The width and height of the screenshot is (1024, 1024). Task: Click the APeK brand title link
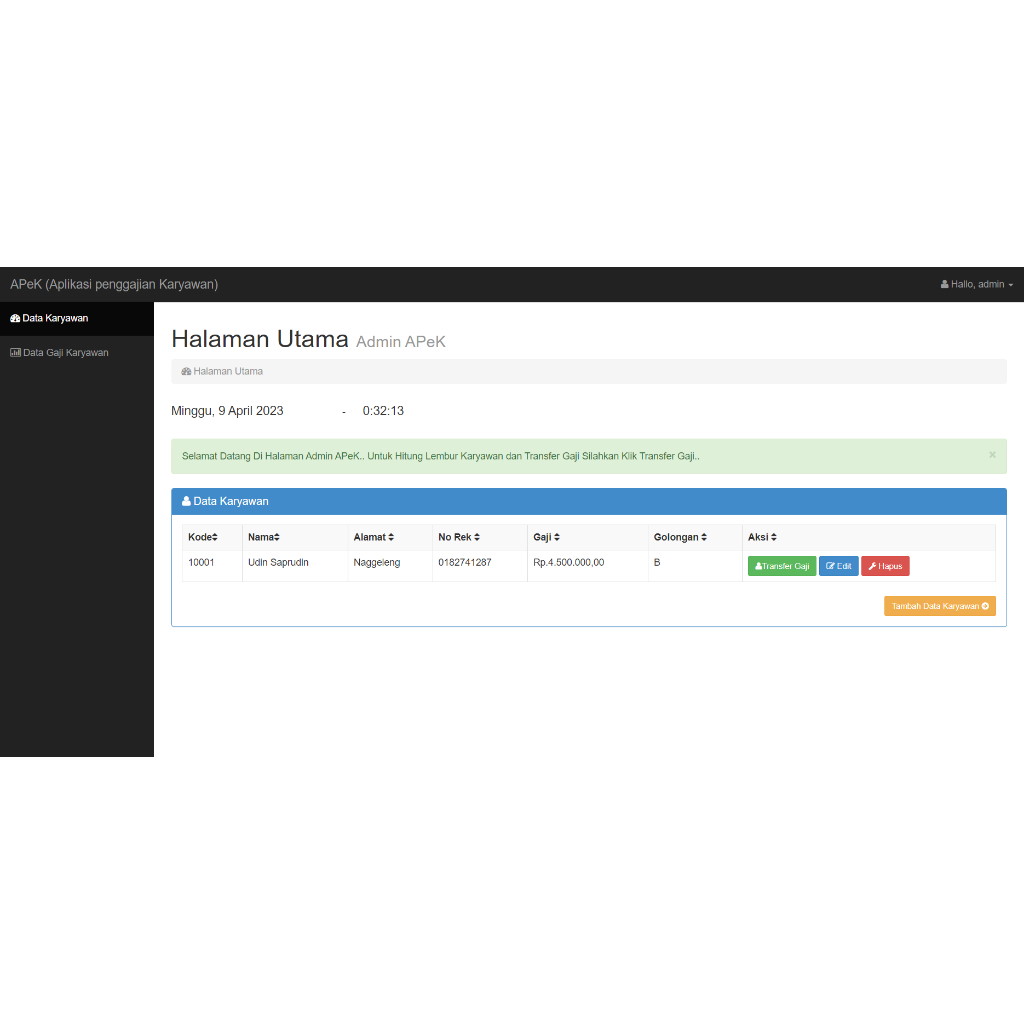[x=114, y=284]
